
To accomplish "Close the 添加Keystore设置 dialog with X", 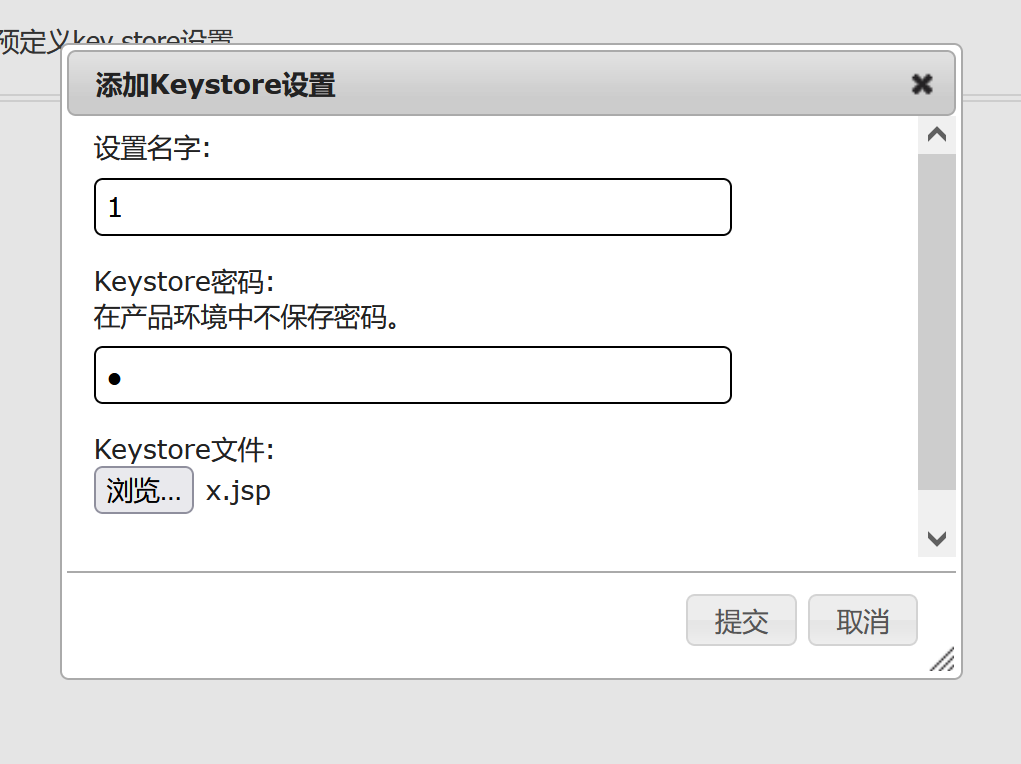I will pos(922,84).
